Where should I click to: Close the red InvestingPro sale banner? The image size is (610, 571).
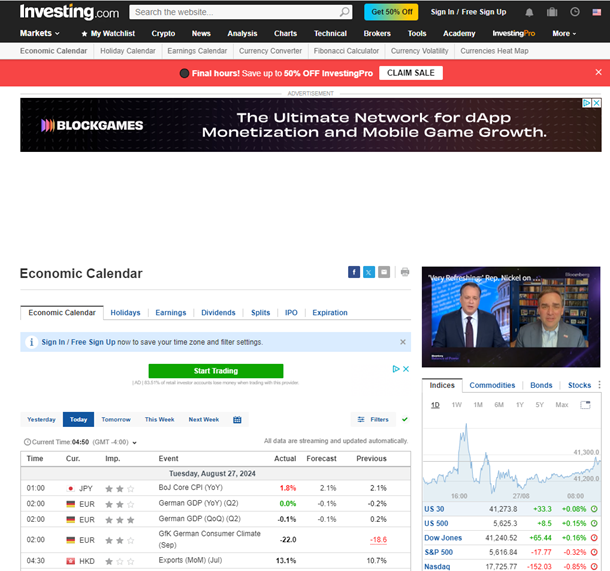click(598, 72)
